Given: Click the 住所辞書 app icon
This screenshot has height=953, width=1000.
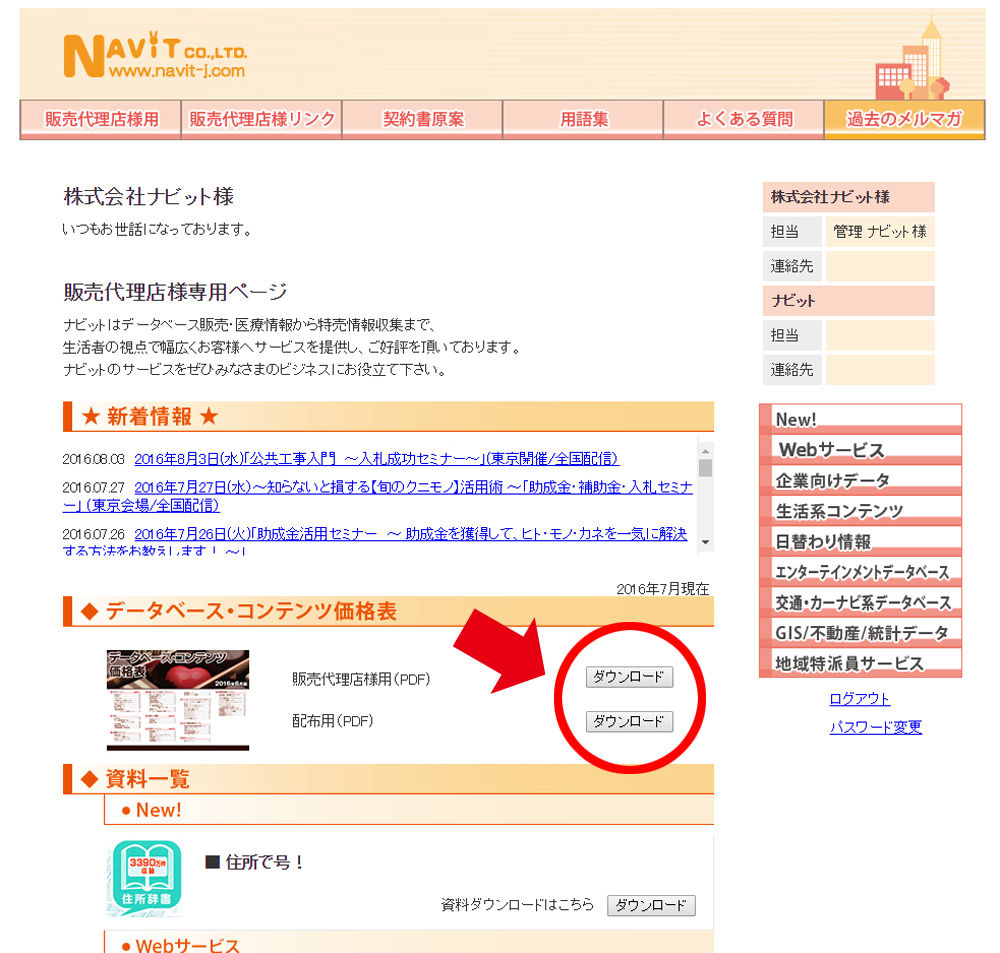Looking at the screenshot, I should pyautogui.click(x=147, y=878).
